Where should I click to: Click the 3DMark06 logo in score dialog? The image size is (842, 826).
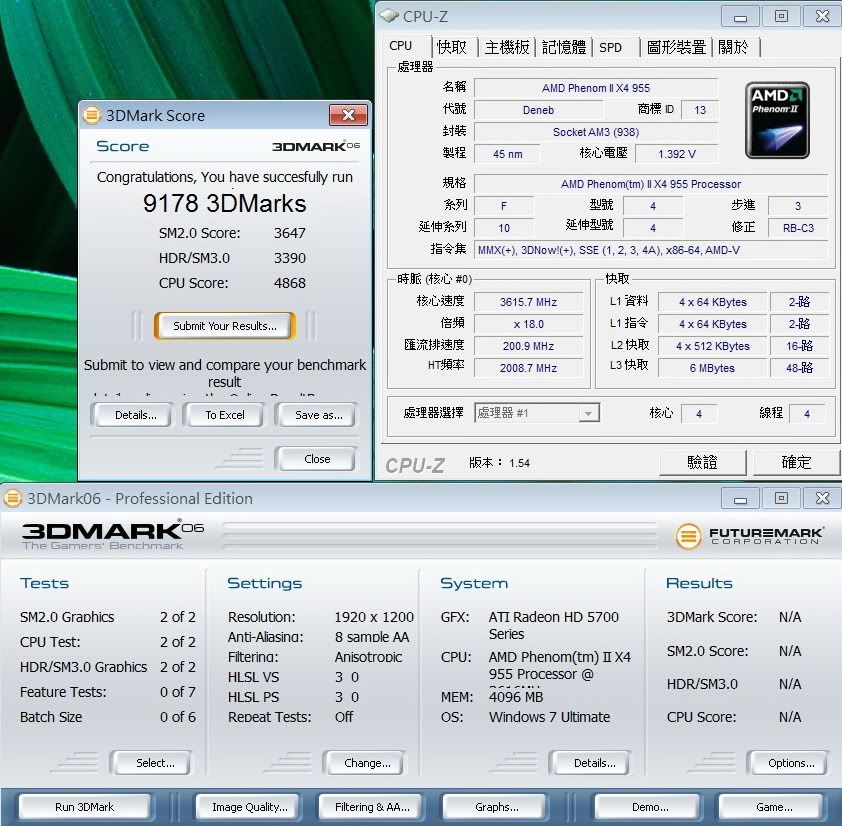(315, 146)
